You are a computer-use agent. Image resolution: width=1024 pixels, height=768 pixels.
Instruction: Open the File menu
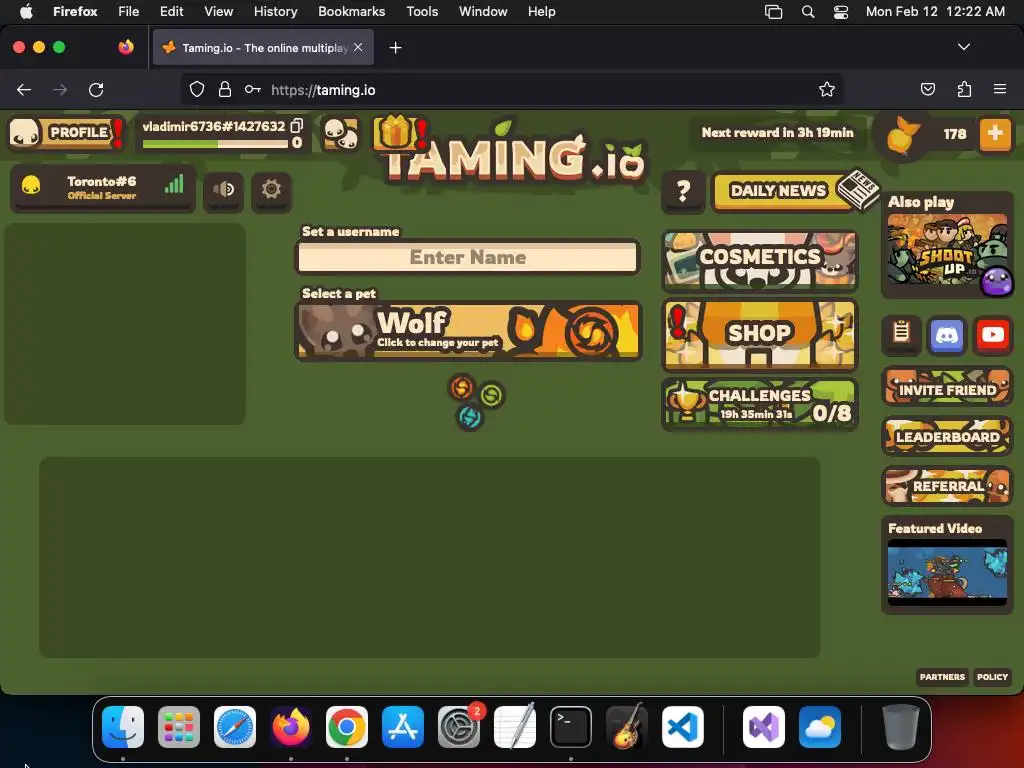128,12
